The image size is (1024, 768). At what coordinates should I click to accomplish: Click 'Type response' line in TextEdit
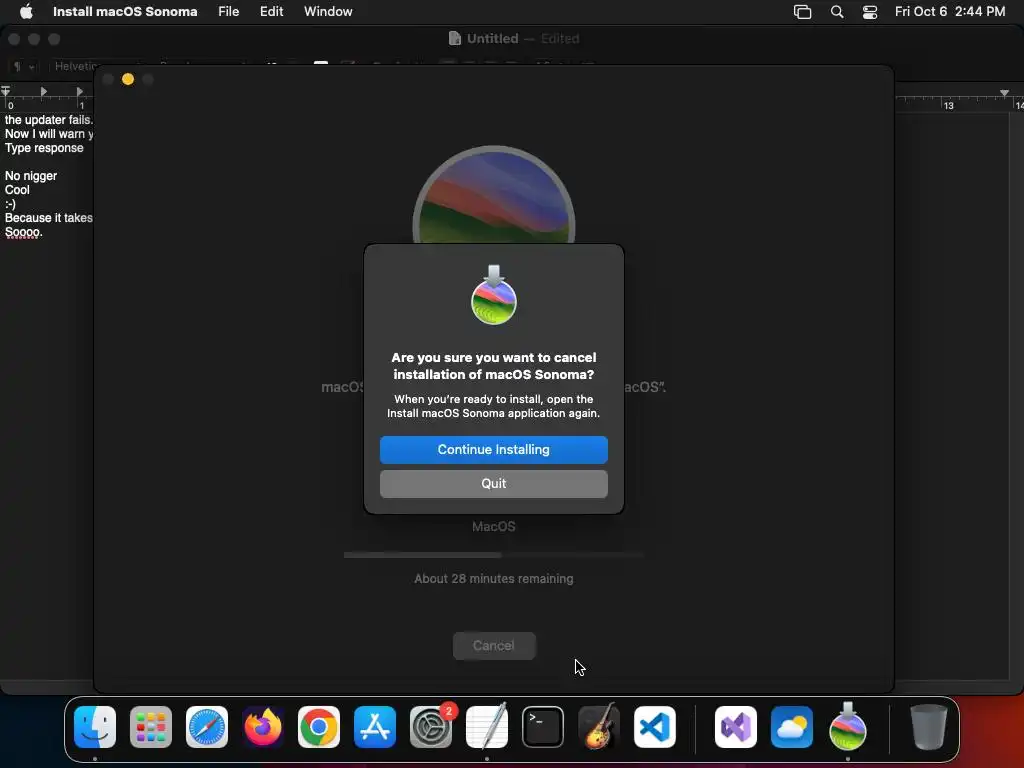click(44, 148)
